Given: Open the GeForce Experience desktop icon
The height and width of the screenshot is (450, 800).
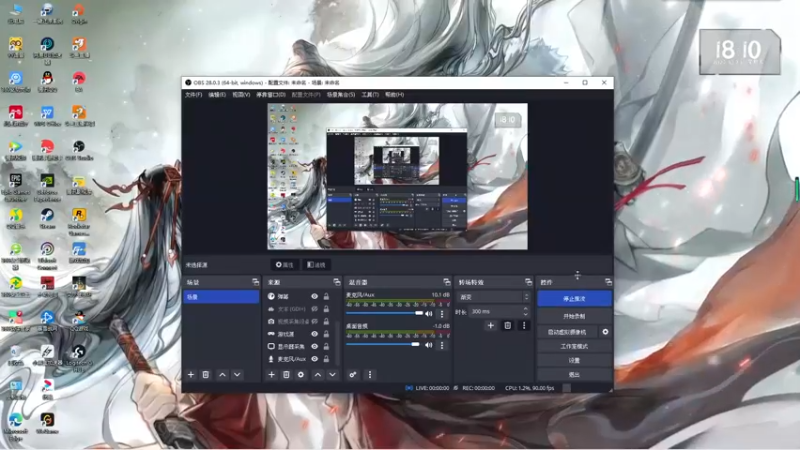Looking at the screenshot, I should point(47,187).
